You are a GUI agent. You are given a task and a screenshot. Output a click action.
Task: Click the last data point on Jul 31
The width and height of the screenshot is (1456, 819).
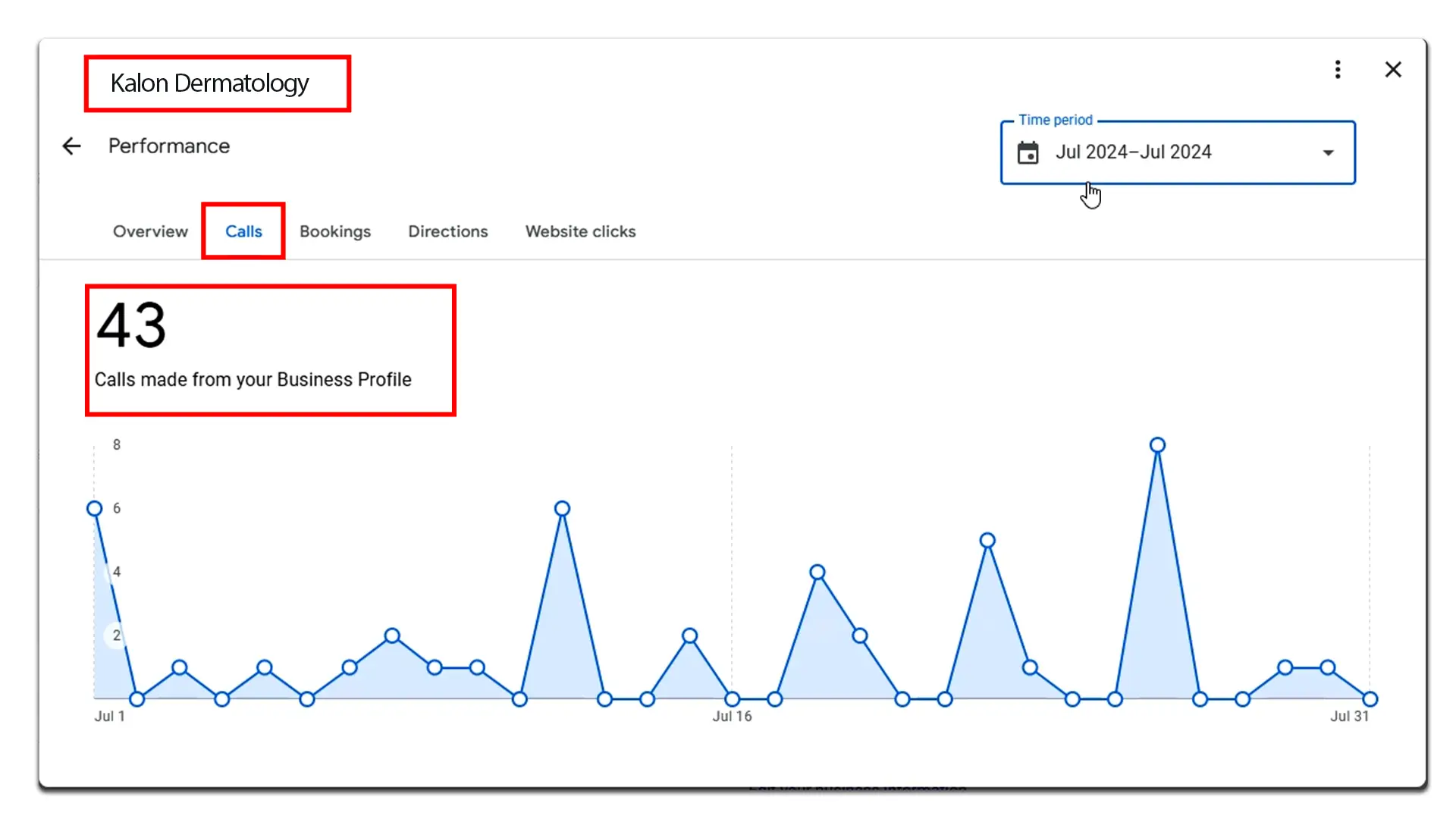(x=1370, y=699)
